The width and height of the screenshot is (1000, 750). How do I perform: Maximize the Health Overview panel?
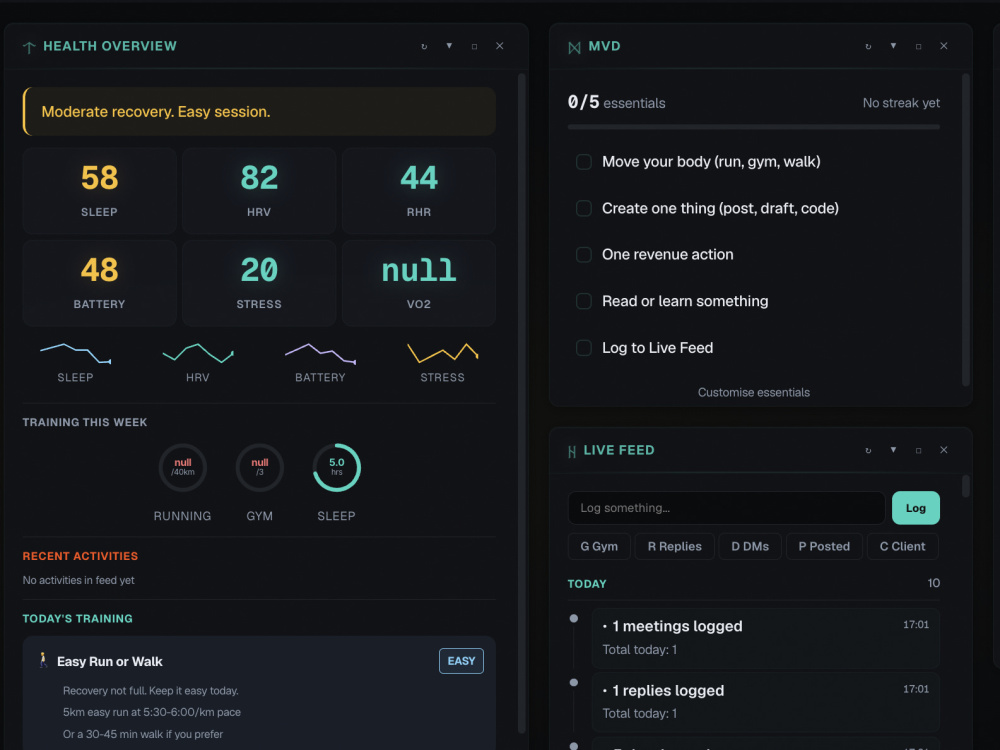[474, 47]
